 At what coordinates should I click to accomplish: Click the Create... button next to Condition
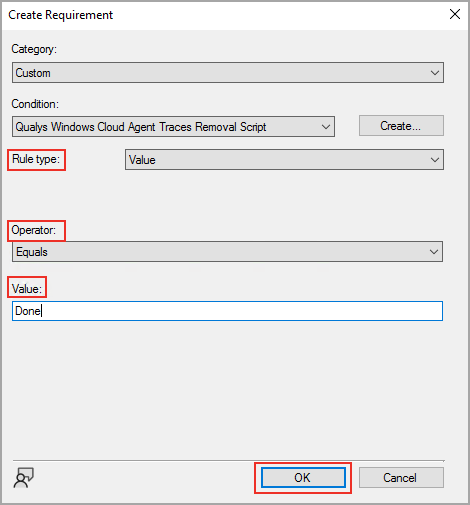click(x=401, y=126)
